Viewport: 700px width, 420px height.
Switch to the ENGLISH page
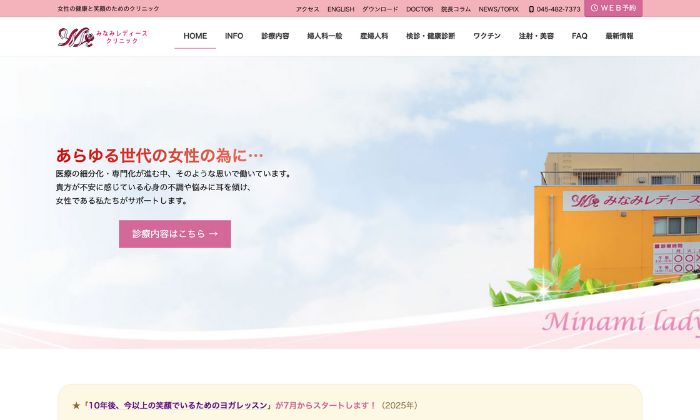(x=341, y=9)
